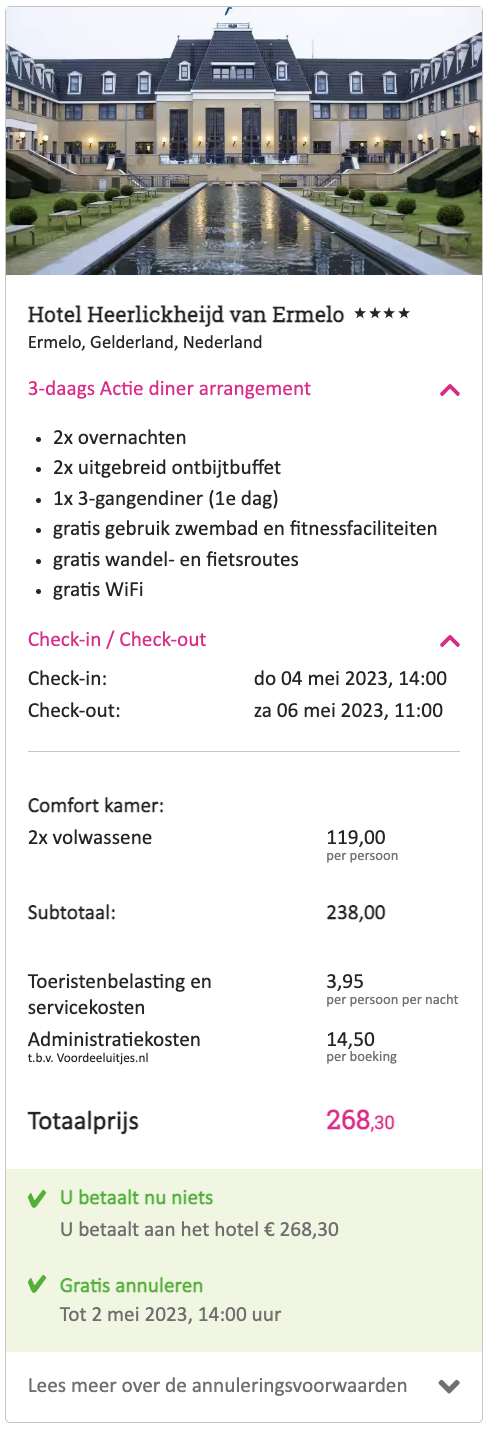492x1436 pixels.
Task: Click the Administratiekosten row label
Action: coord(114,1039)
